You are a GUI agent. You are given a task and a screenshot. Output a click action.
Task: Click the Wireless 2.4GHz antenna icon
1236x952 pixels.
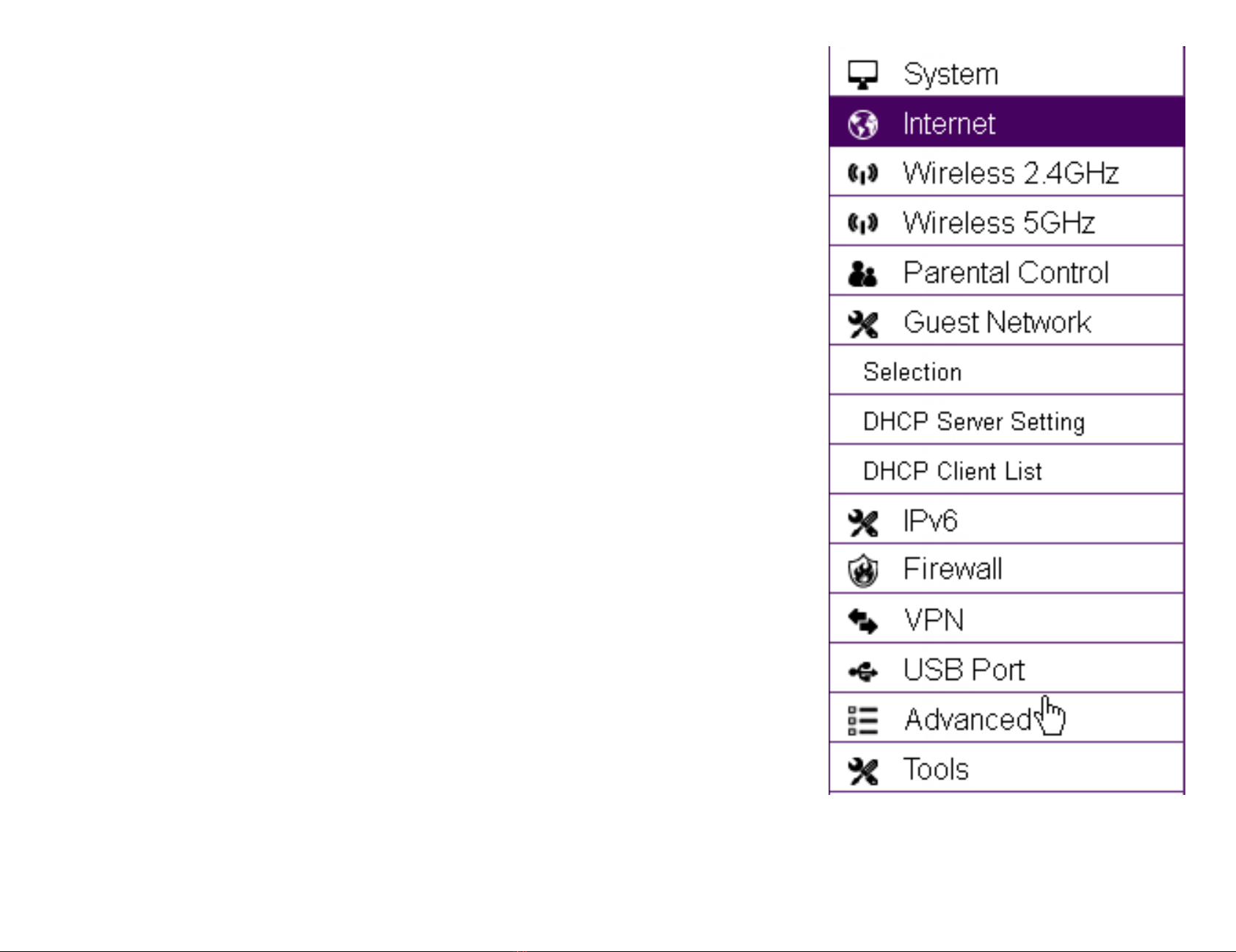tap(862, 174)
